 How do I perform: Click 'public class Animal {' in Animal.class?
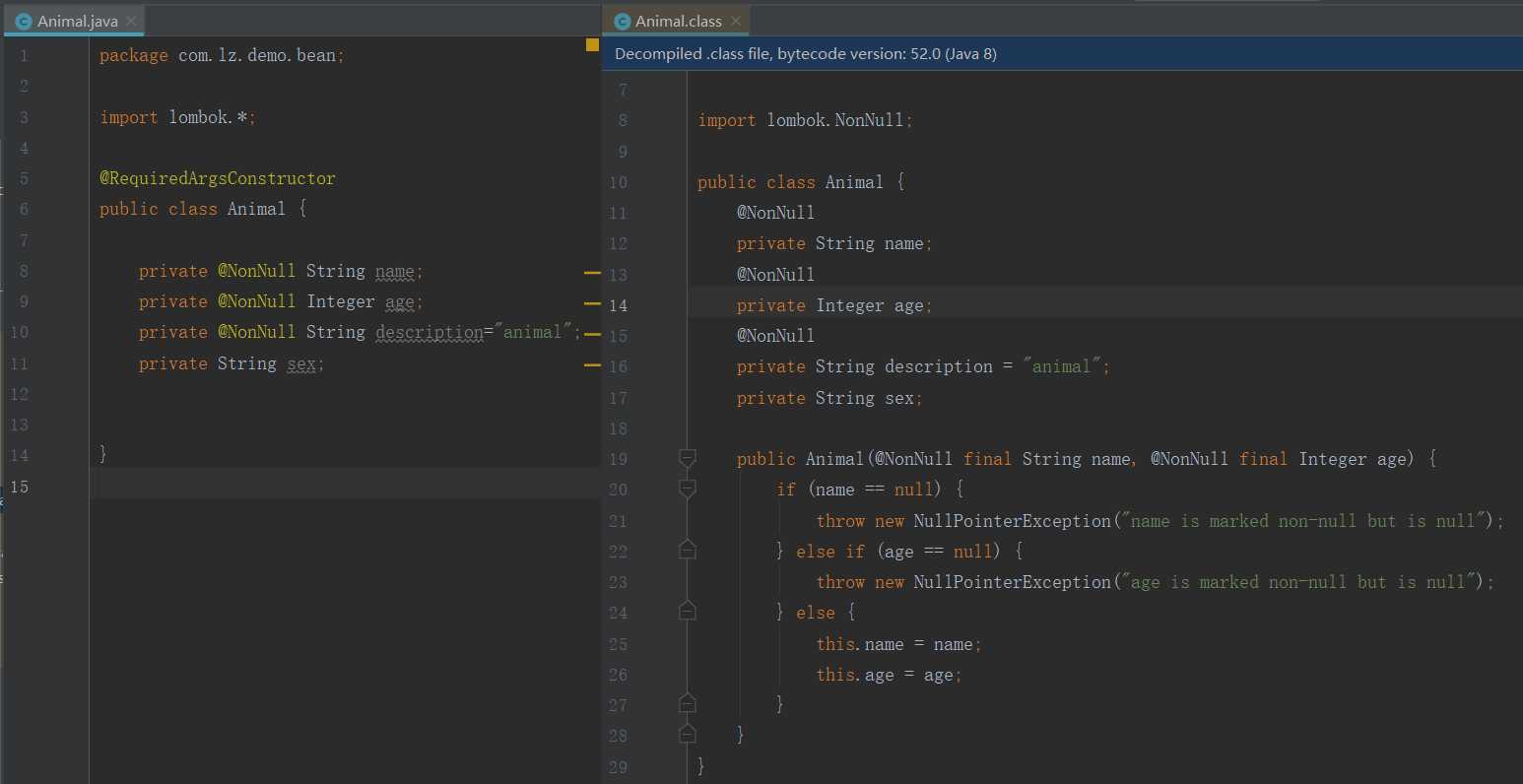coord(801,182)
